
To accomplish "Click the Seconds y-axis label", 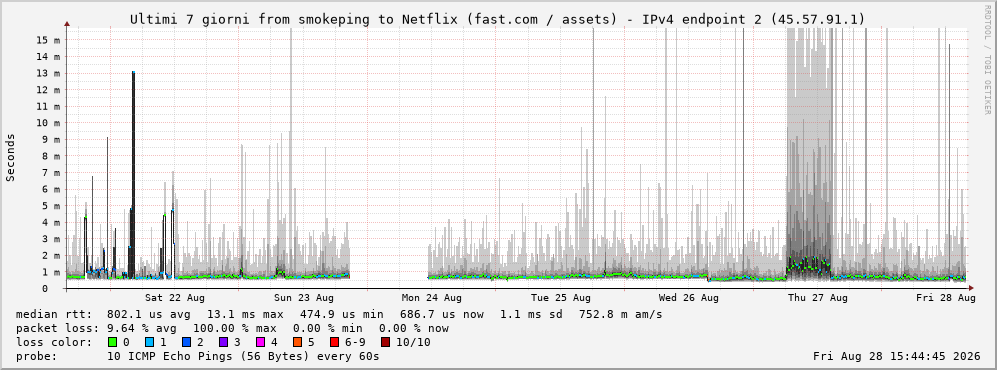I will point(11,157).
